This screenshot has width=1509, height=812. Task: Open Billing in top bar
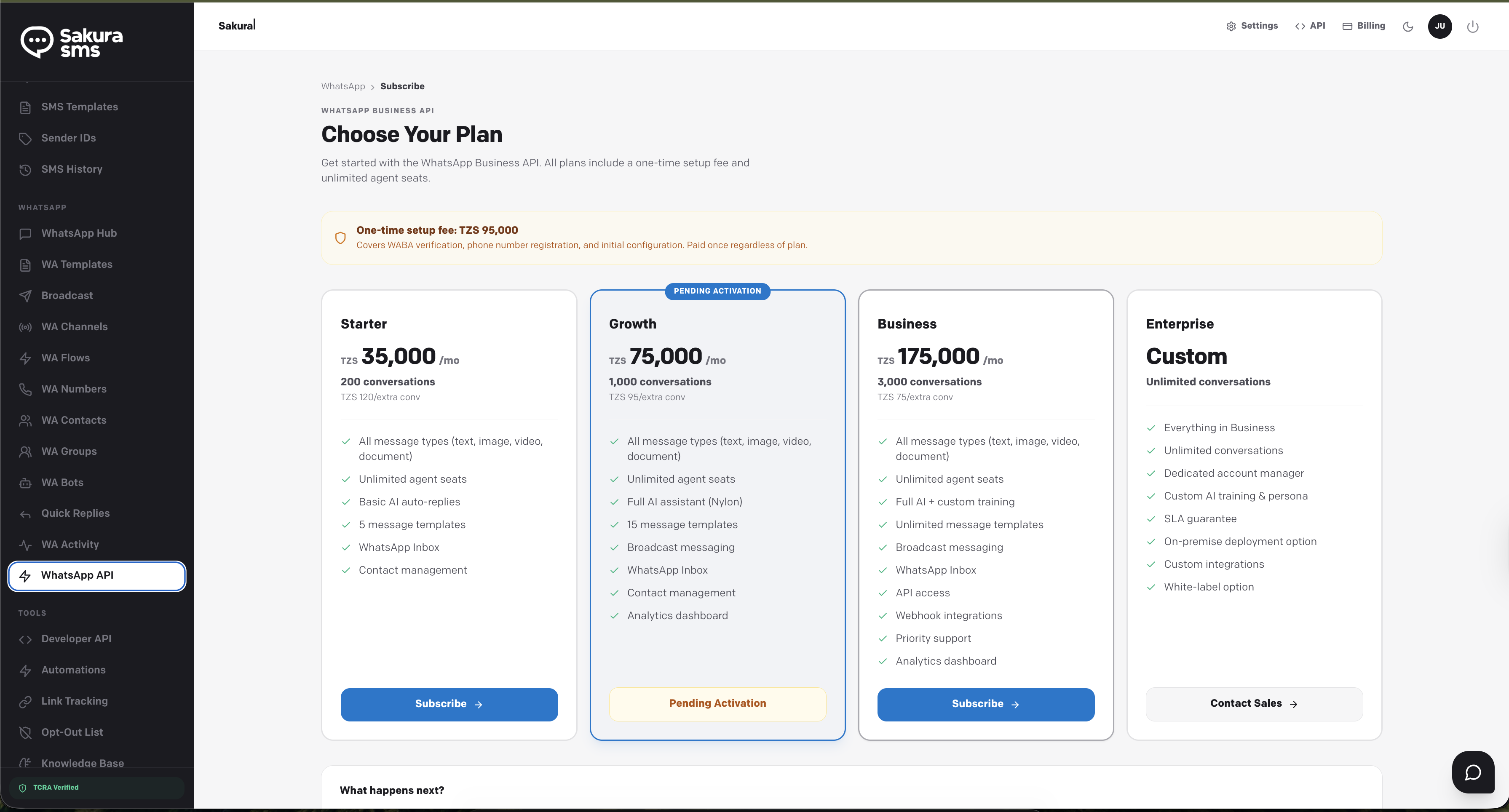1364,26
